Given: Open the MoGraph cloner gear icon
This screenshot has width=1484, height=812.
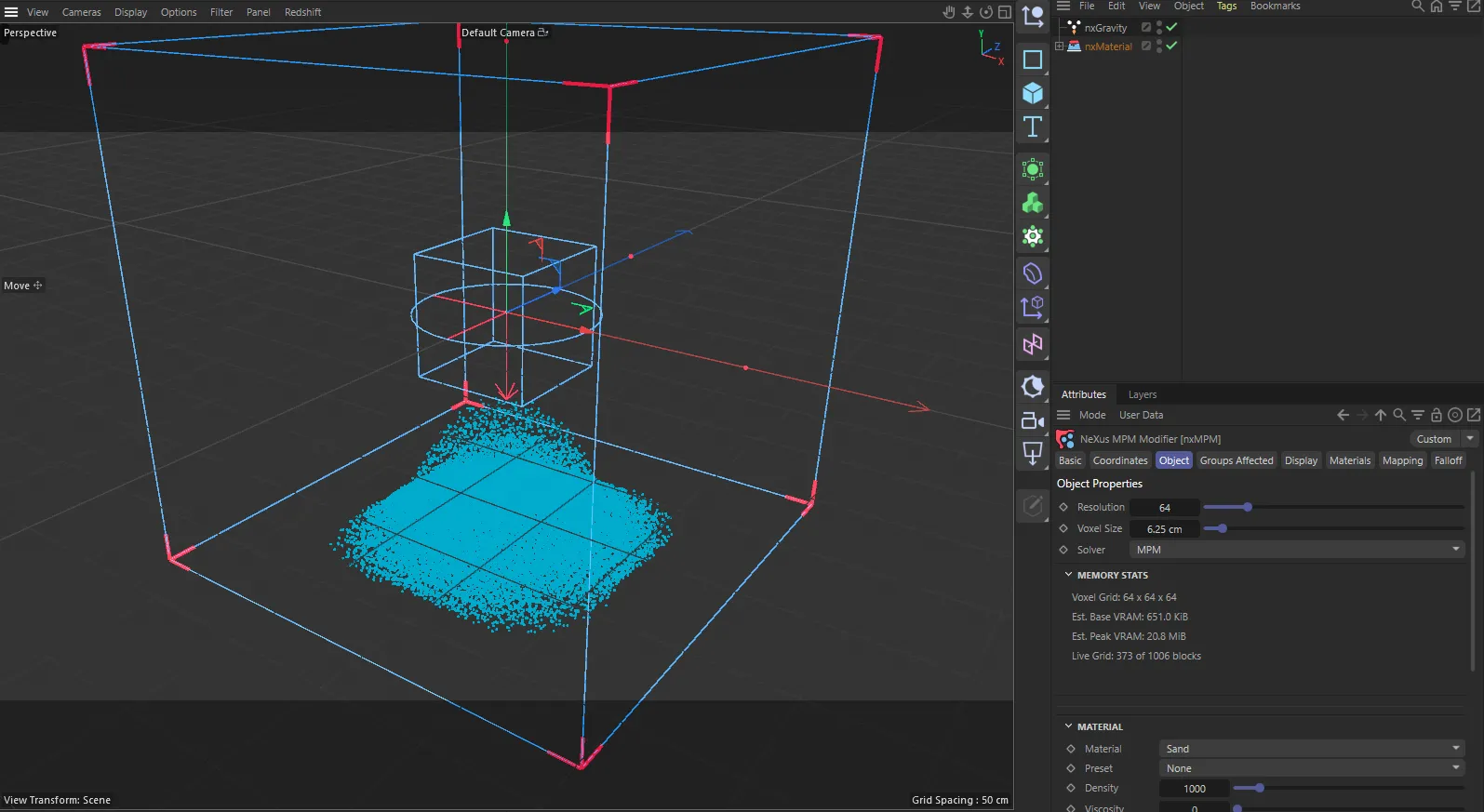Looking at the screenshot, I should (1033, 237).
